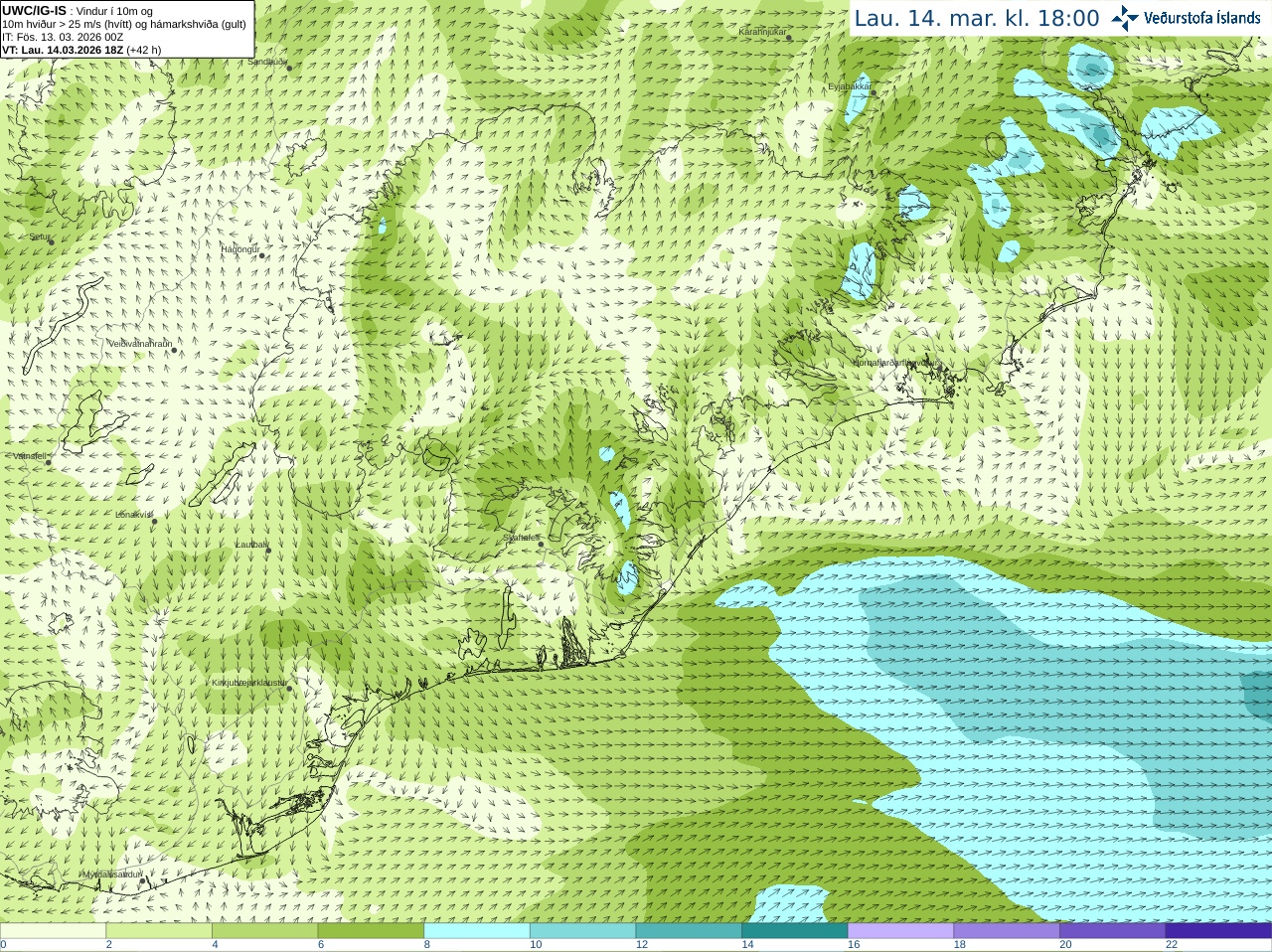1272x952 pixels.
Task: Click the 16–18 m/s lavender legend swatch
Action: pos(900,931)
